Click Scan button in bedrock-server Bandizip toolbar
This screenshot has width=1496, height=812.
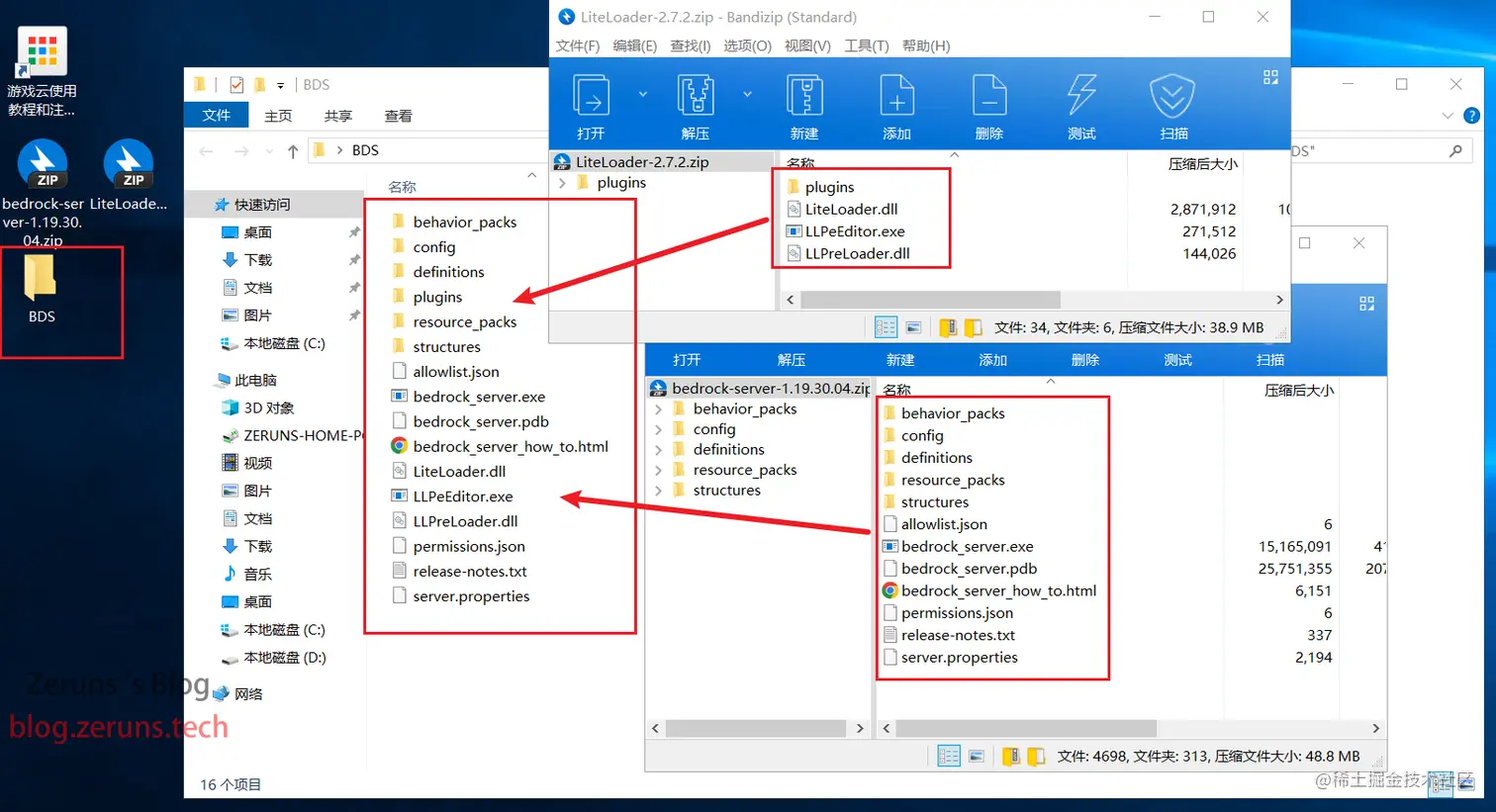point(1270,360)
